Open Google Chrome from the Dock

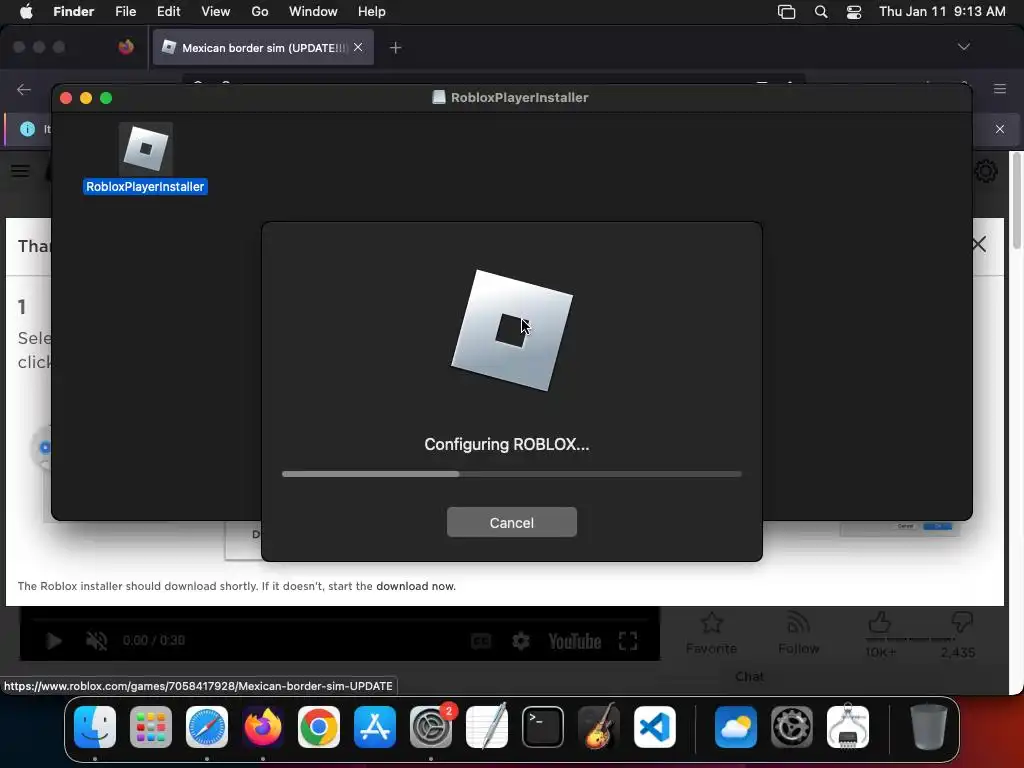319,727
